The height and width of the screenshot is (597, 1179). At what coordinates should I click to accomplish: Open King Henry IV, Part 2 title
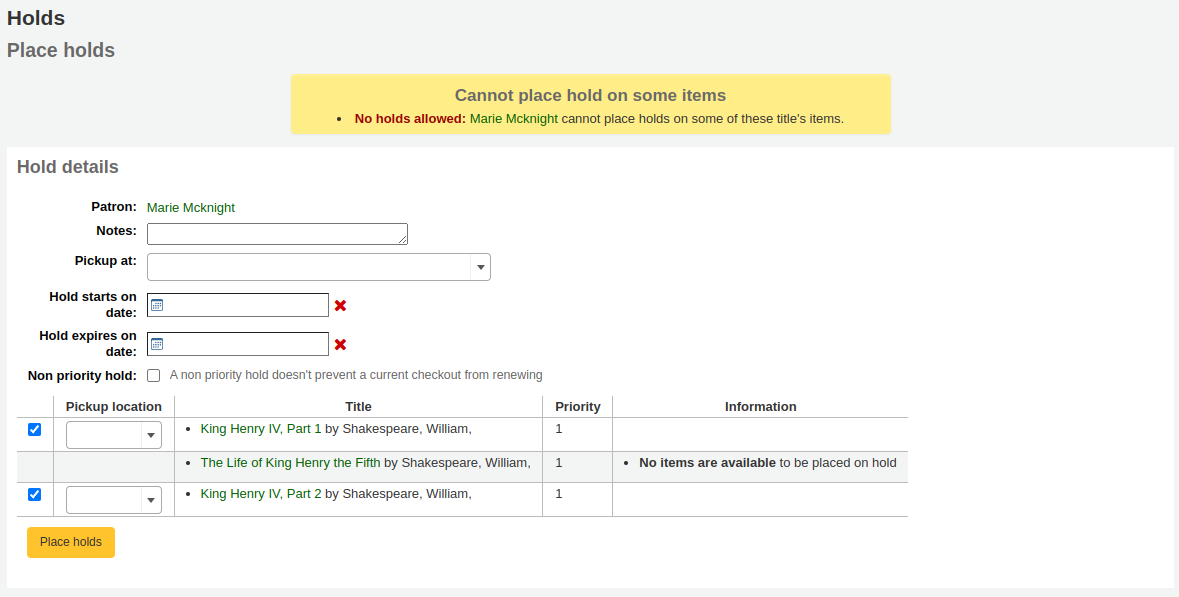tap(261, 493)
